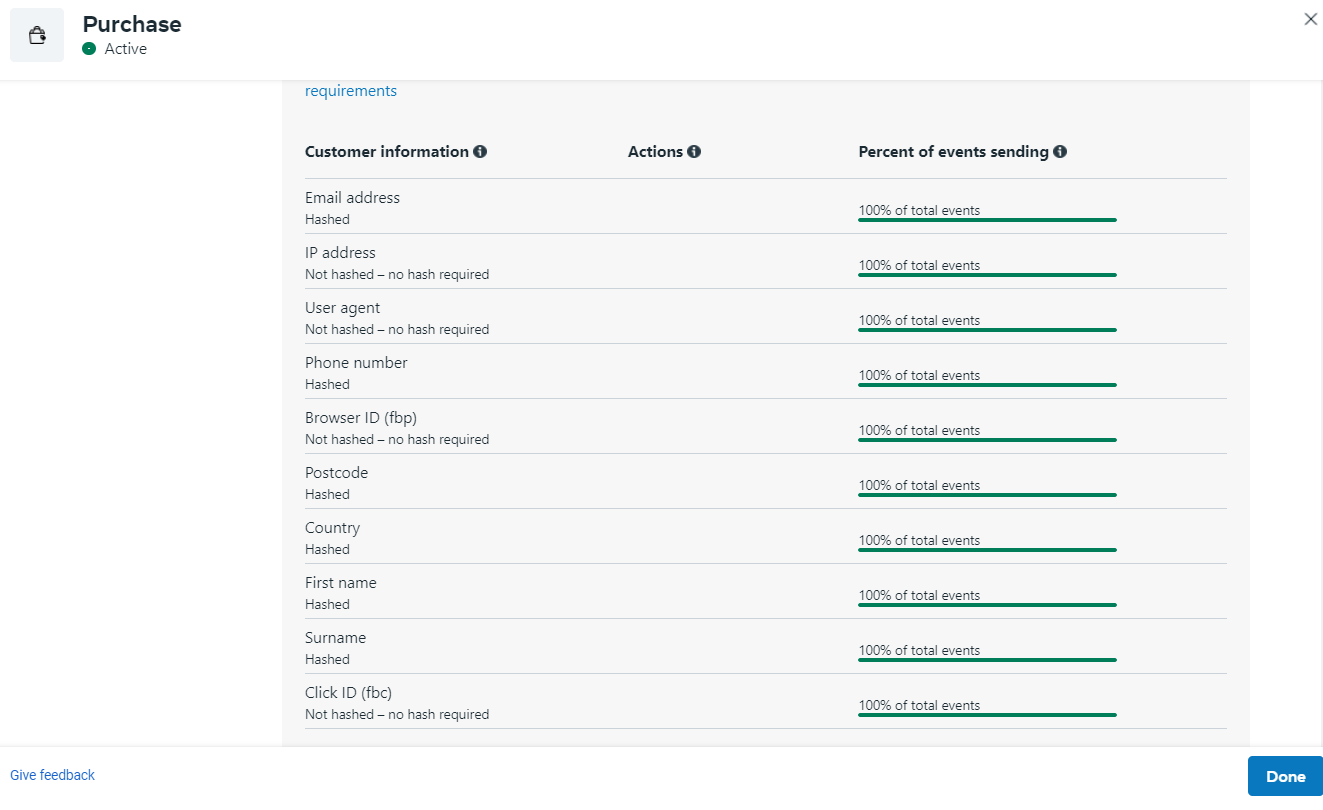Click the Surname row label
The image size is (1323, 810).
335,638
